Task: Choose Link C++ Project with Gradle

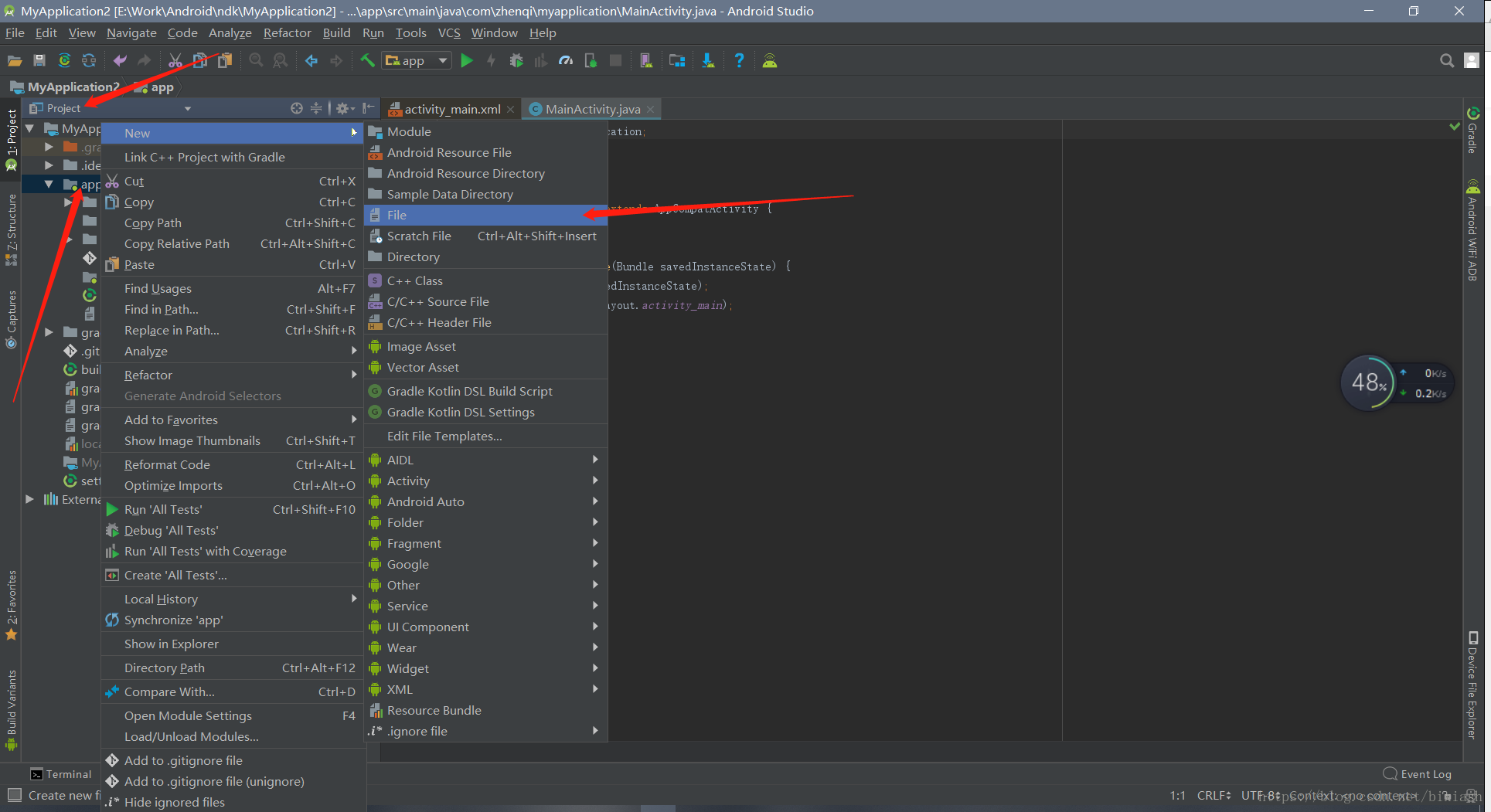Action: click(232, 157)
